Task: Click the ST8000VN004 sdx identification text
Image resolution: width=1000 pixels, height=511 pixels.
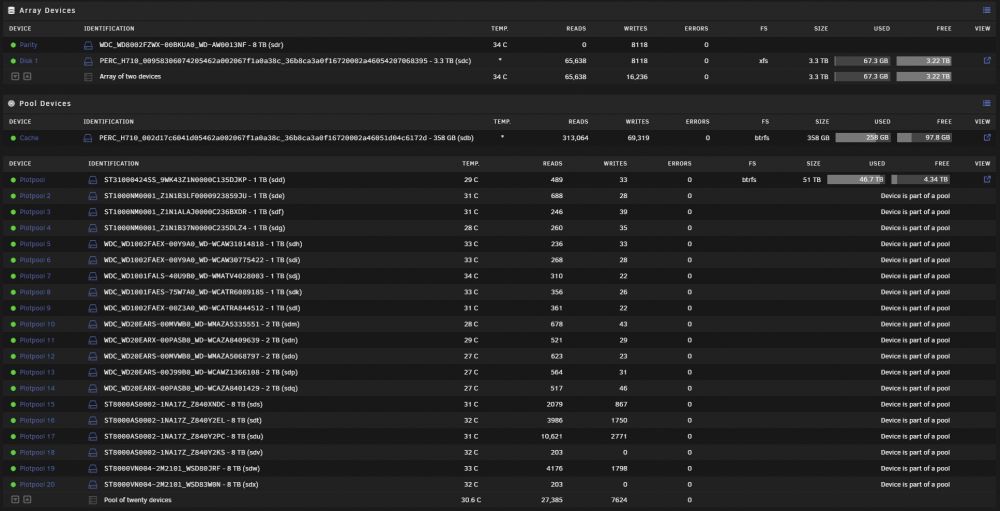Action: point(182,485)
